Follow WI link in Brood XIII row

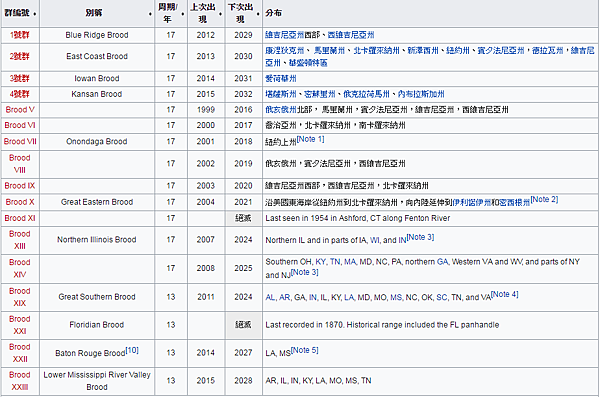[374, 240]
